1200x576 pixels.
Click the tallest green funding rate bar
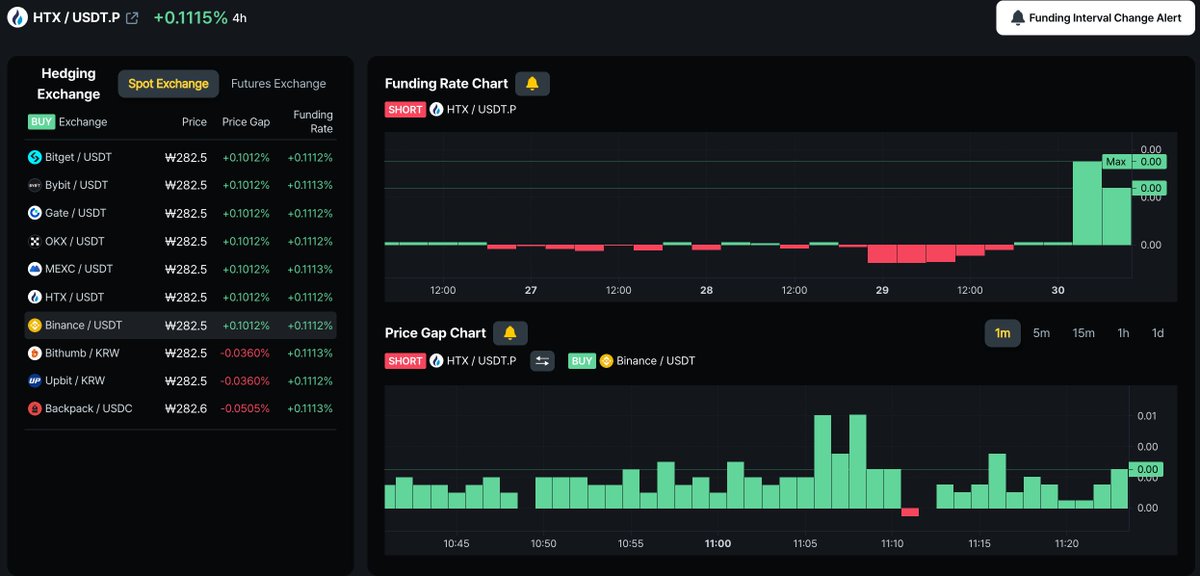point(1087,202)
